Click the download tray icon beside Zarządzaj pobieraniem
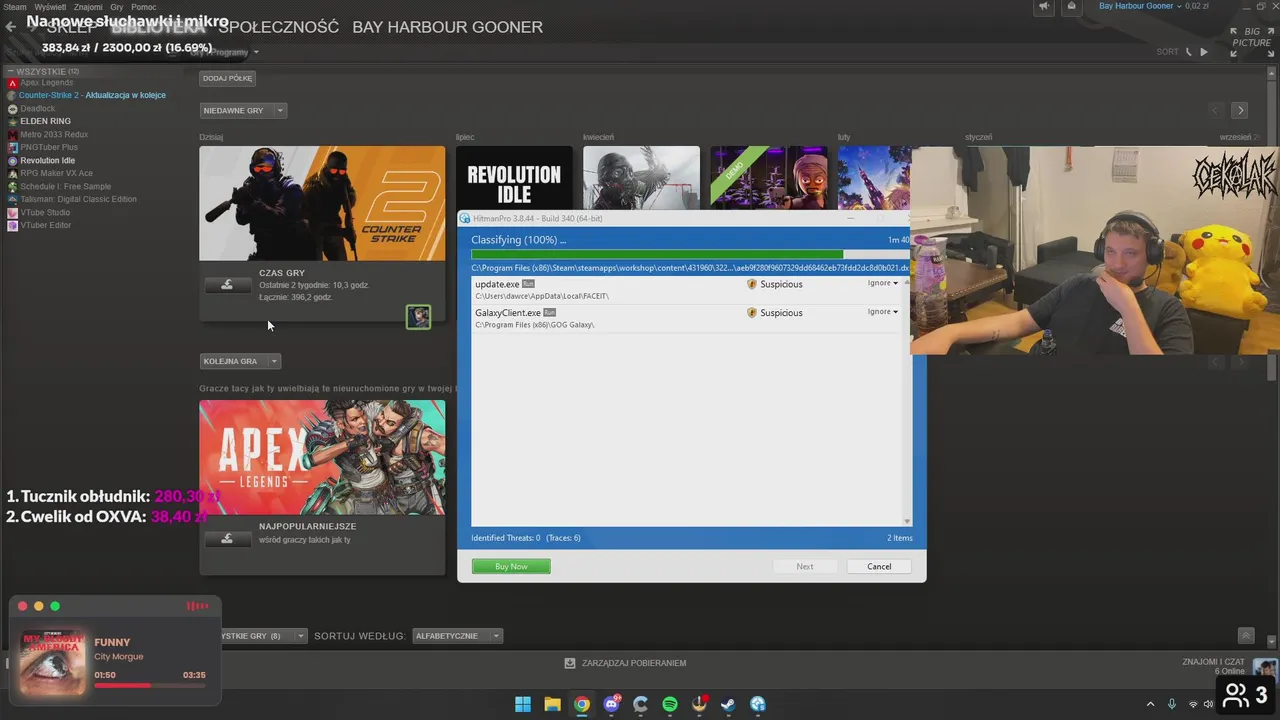The image size is (1280, 720). pos(570,663)
